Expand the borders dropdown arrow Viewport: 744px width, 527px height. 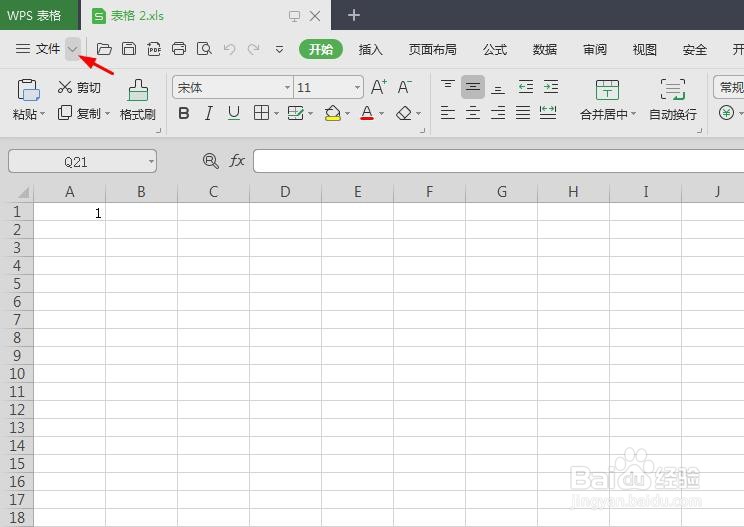coord(276,113)
